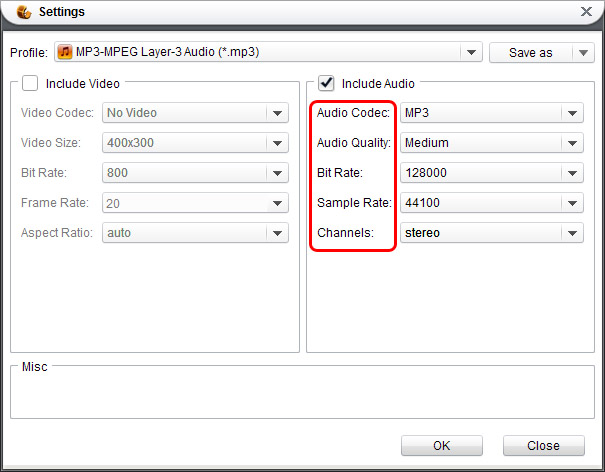The height and width of the screenshot is (472, 605).
Task: Open the Frame Rate dropdown
Action: [195, 203]
